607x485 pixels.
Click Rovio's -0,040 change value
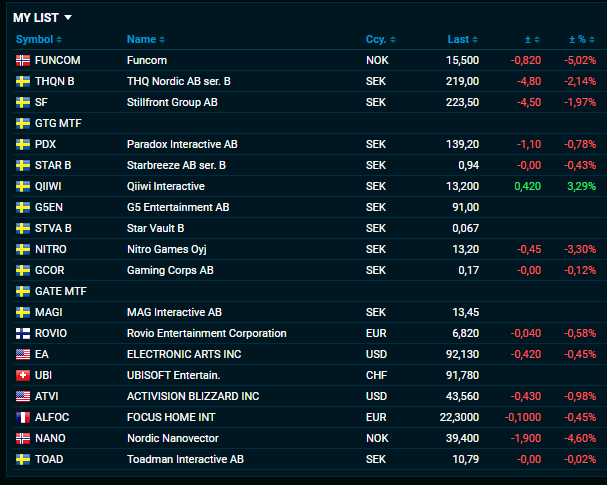[526, 333]
